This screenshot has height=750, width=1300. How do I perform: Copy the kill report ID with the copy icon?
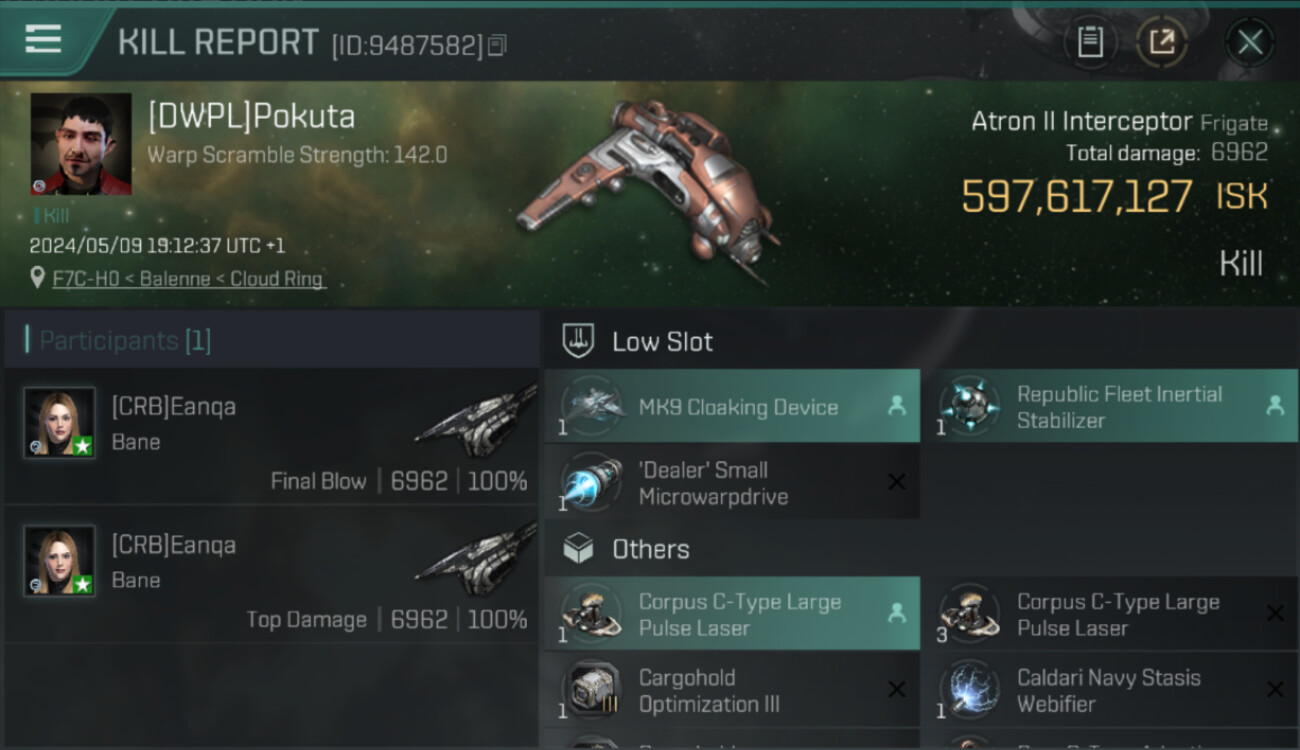point(498,45)
